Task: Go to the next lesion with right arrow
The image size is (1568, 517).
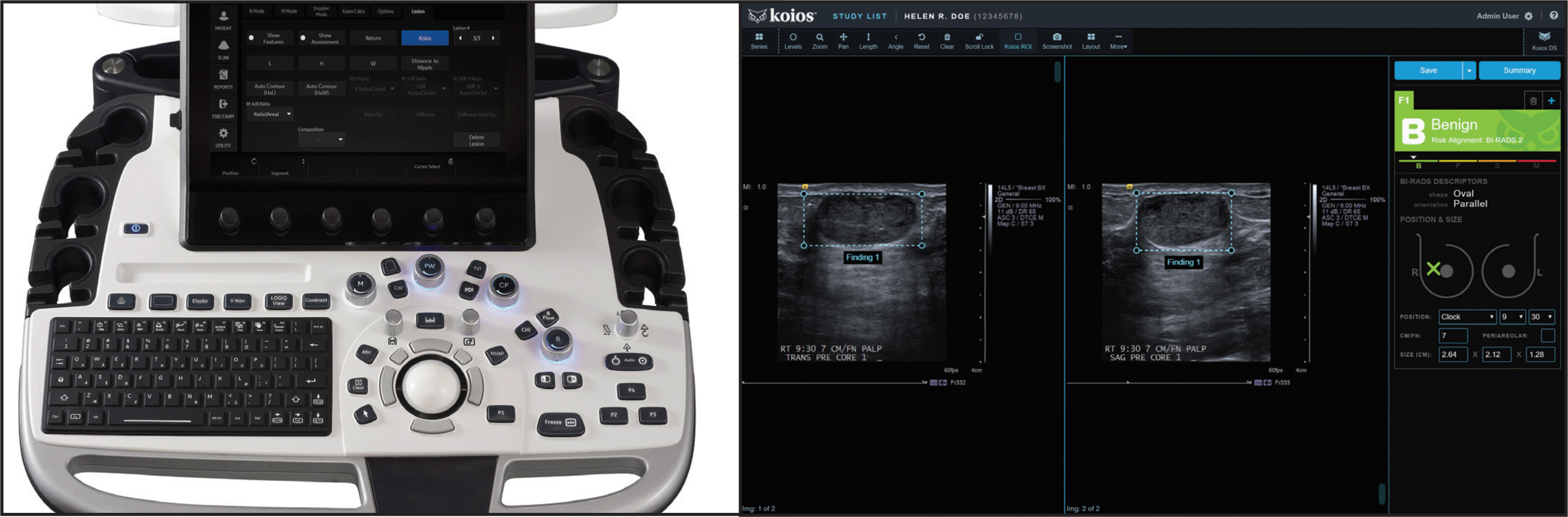Action: click(x=493, y=38)
